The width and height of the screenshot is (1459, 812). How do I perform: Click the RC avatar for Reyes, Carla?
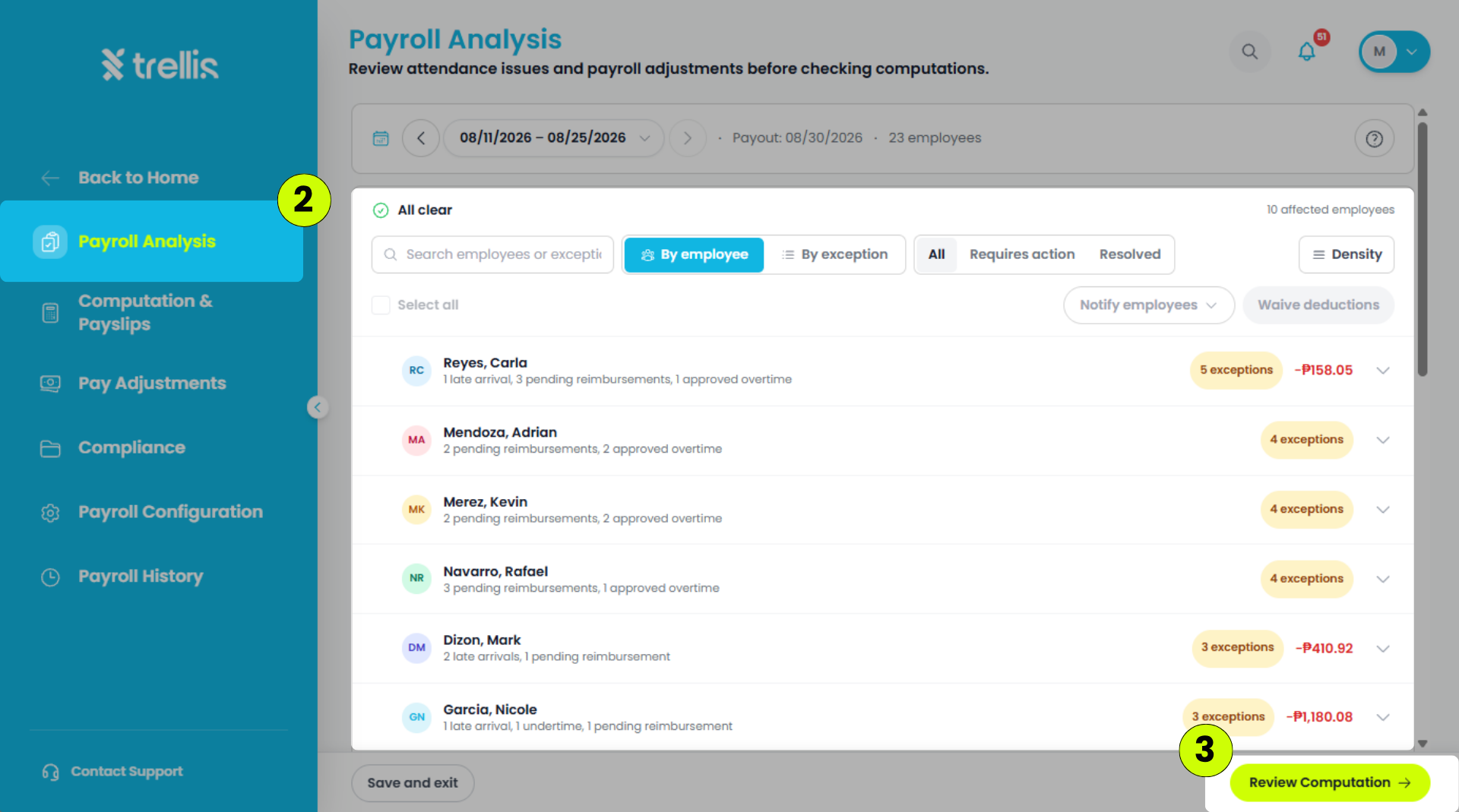[x=416, y=371]
